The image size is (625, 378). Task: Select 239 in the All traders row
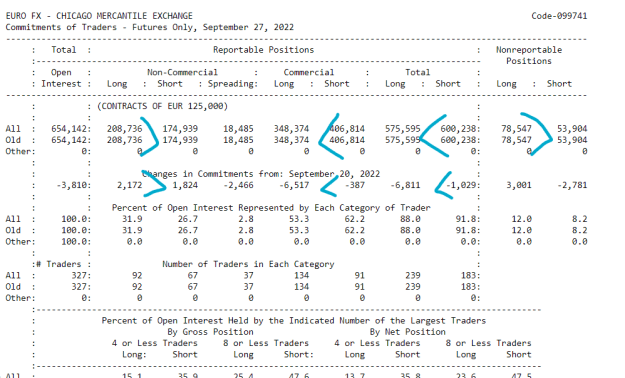click(413, 275)
